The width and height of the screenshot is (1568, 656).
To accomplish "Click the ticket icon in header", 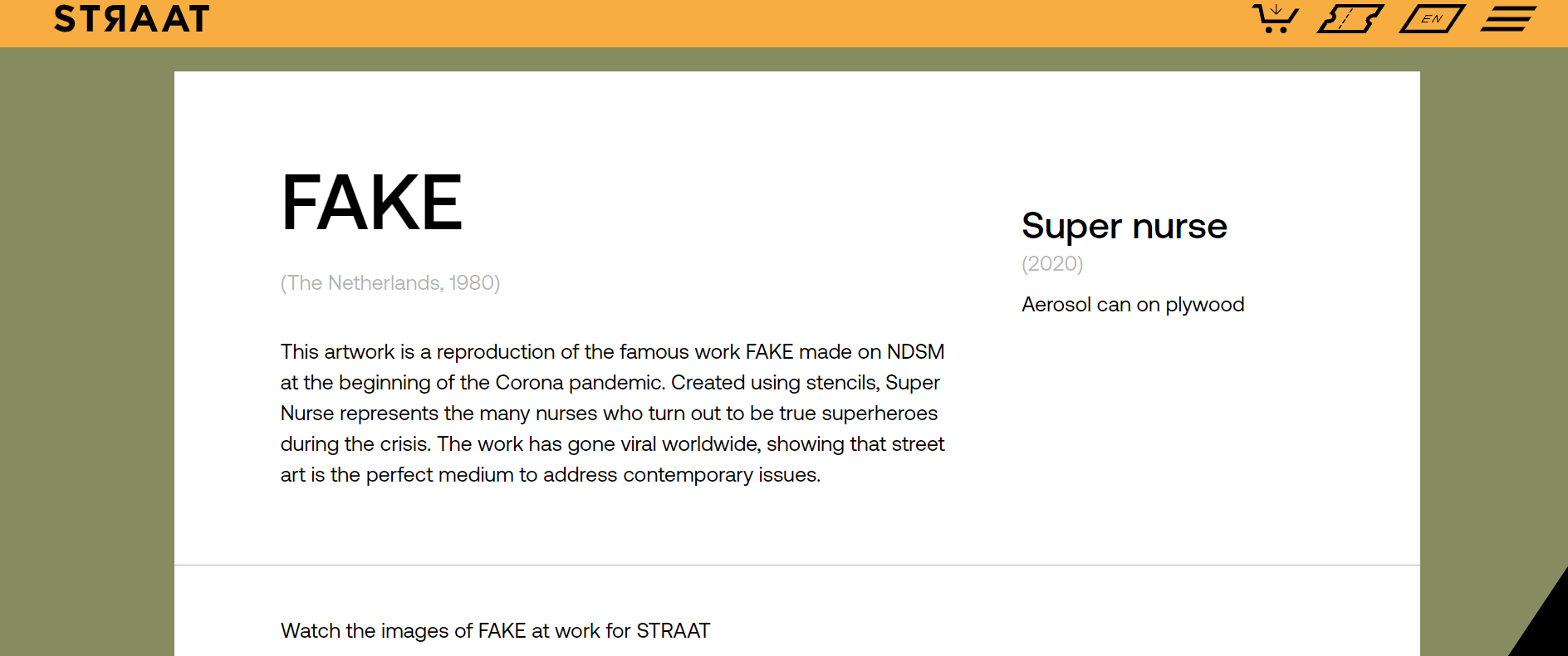I will coord(1350,18).
